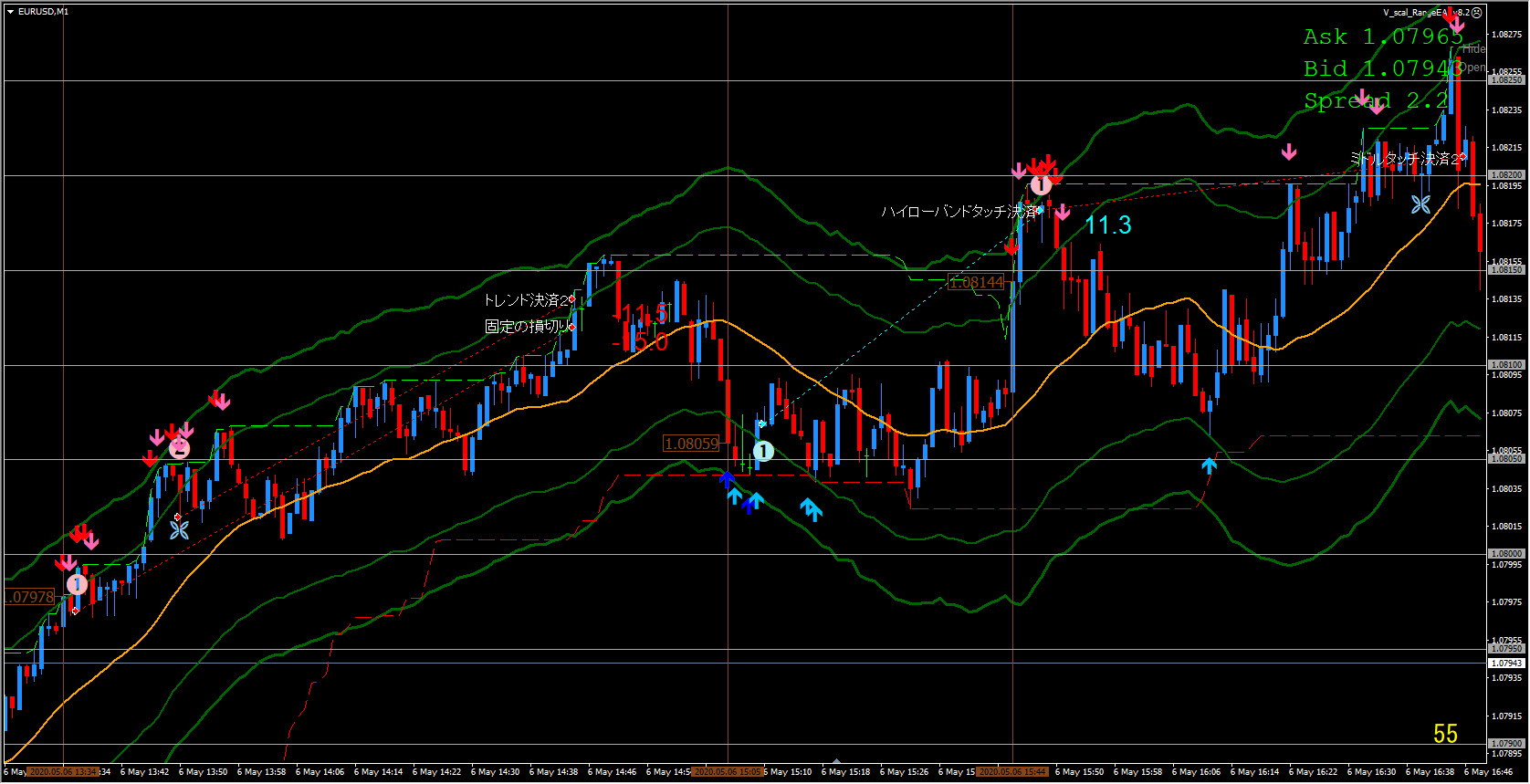Select the ハイローバンドタッチ決済 annotation
Image resolution: width=1530 pixels, height=784 pixels.
coord(959,212)
